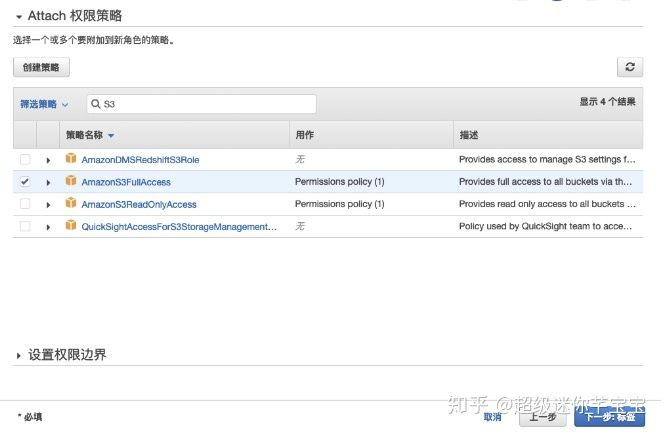Image resolution: width=664 pixels, height=434 pixels.
Task: Click 'Provides full access to all buckets' description
Action: pyautogui.click(x=545, y=182)
